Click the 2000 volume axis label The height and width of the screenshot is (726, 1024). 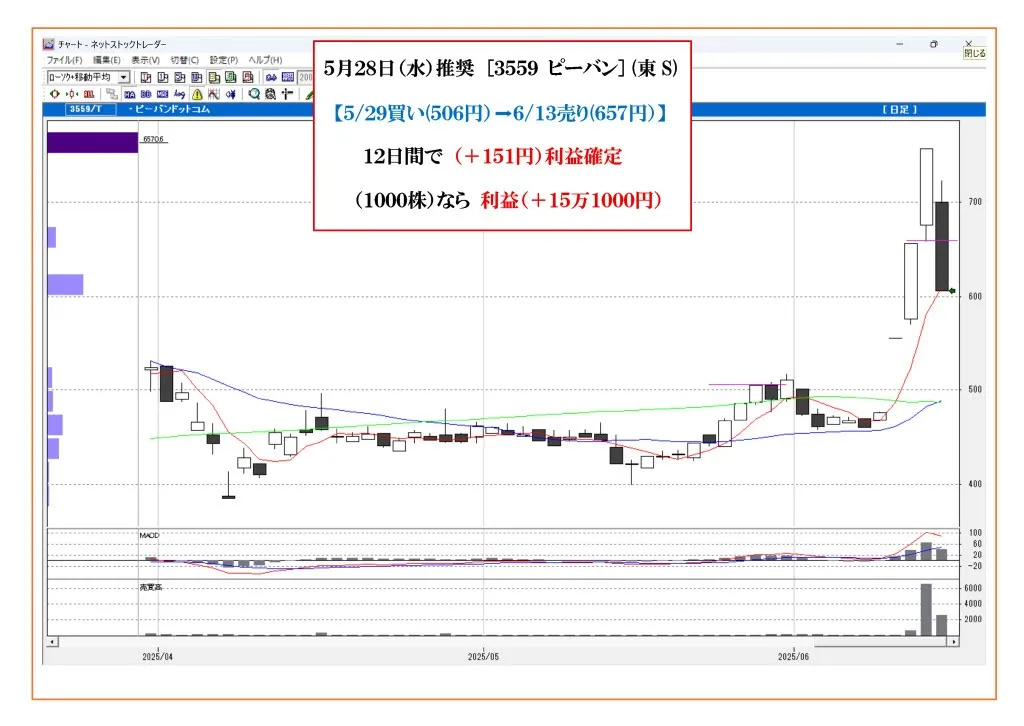tap(973, 620)
